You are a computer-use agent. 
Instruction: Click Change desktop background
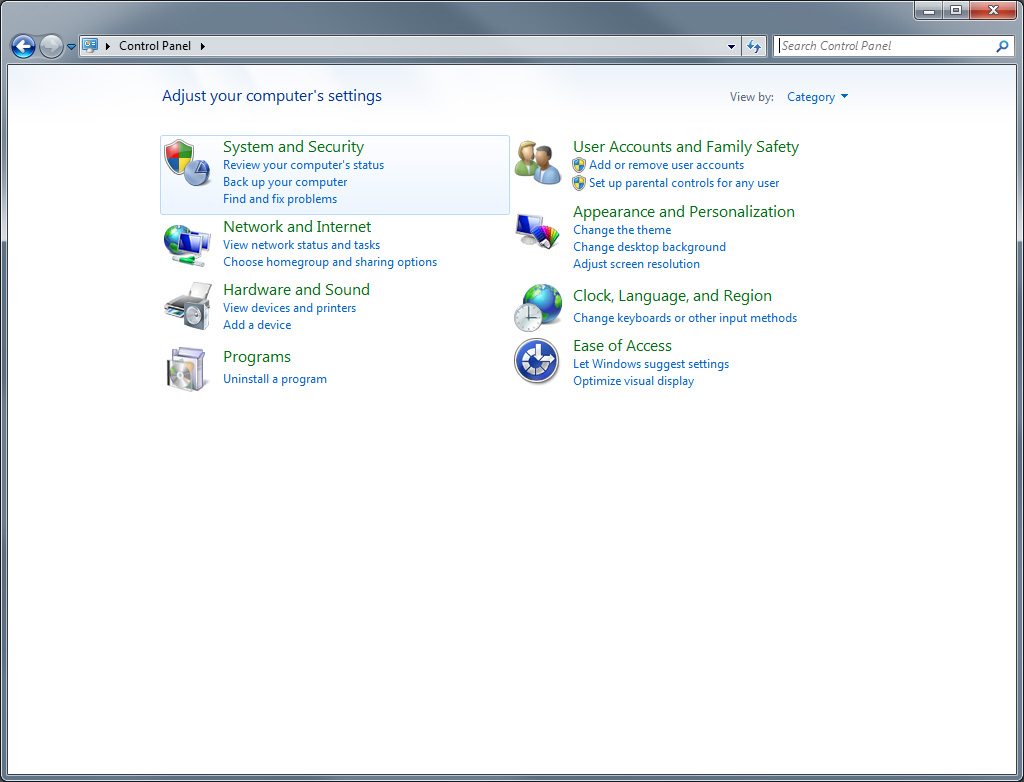(x=649, y=247)
